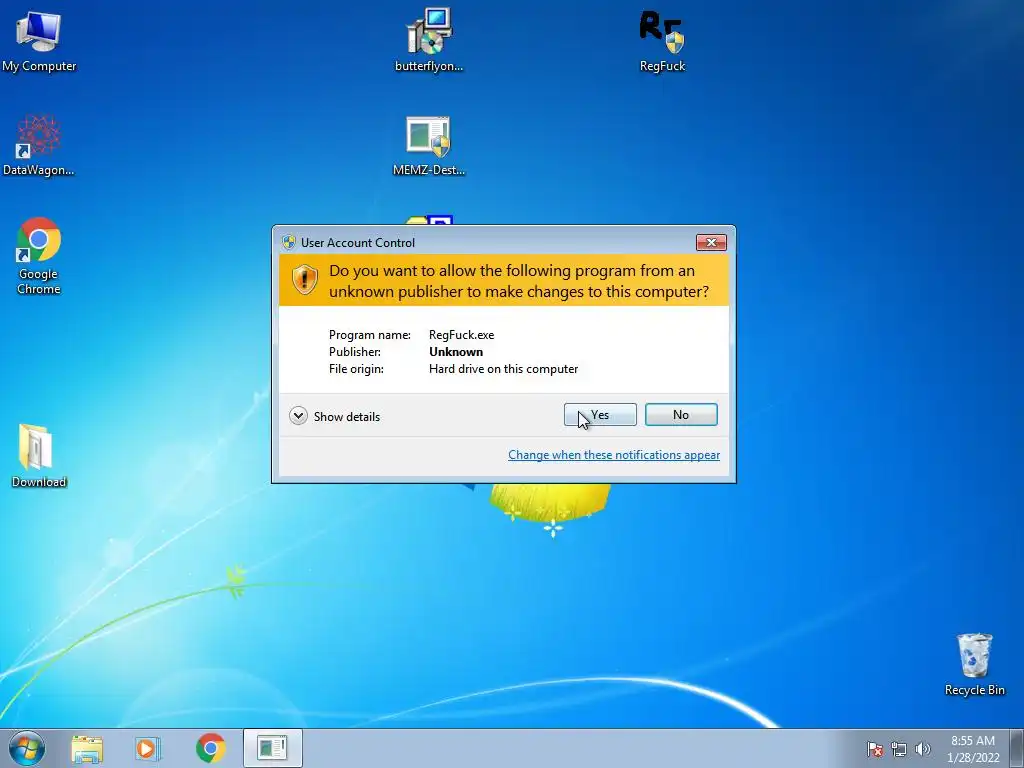
Task: Open the network icon in the system tray
Action: (x=899, y=749)
